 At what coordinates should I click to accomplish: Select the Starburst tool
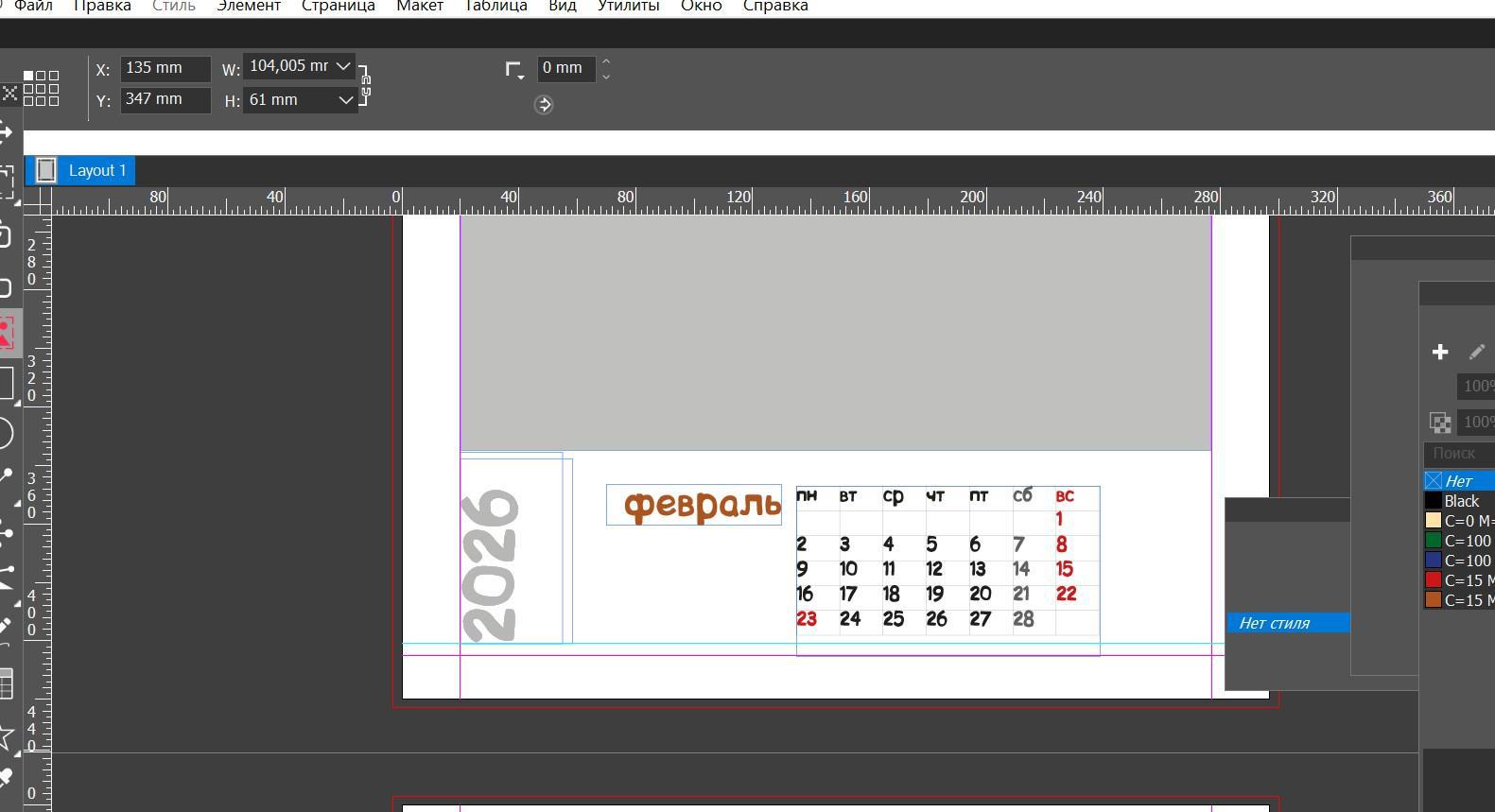(6, 736)
